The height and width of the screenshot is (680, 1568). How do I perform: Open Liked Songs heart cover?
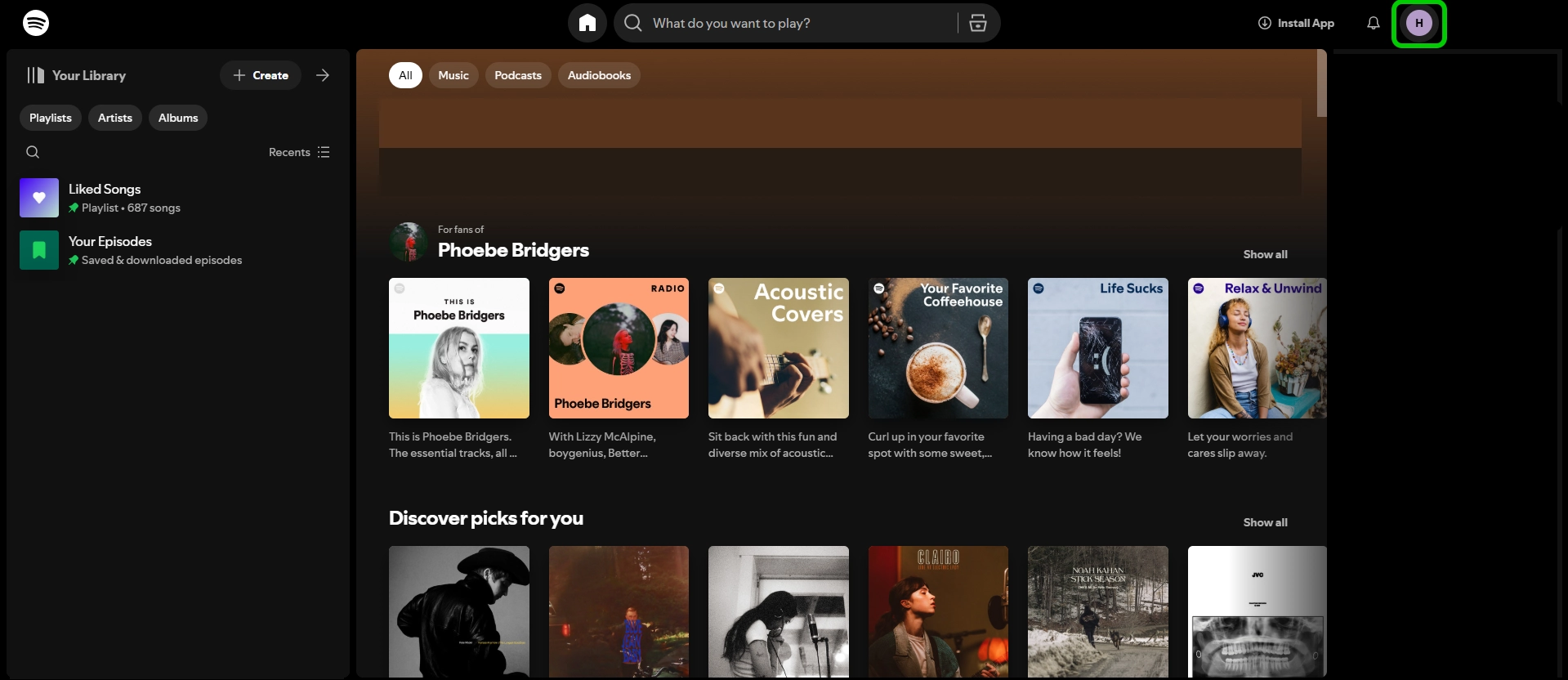click(x=39, y=198)
